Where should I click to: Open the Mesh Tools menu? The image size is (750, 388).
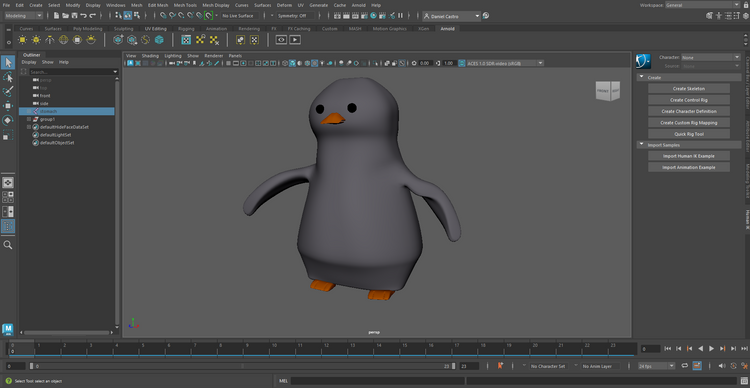click(185, 5)
